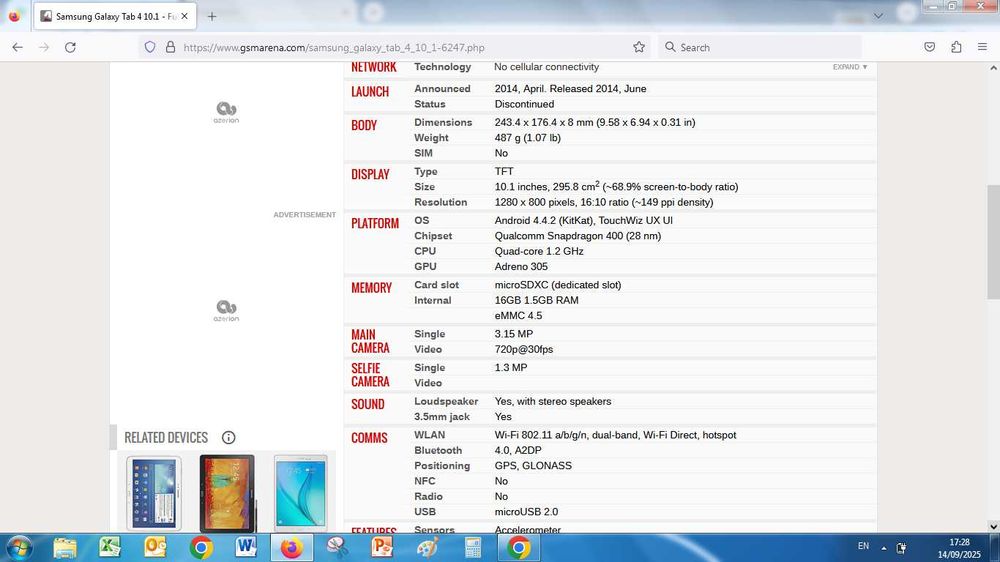The image size is (1000, 562).
Task: Open Paint from the taskbar
Action: point(427,547)
